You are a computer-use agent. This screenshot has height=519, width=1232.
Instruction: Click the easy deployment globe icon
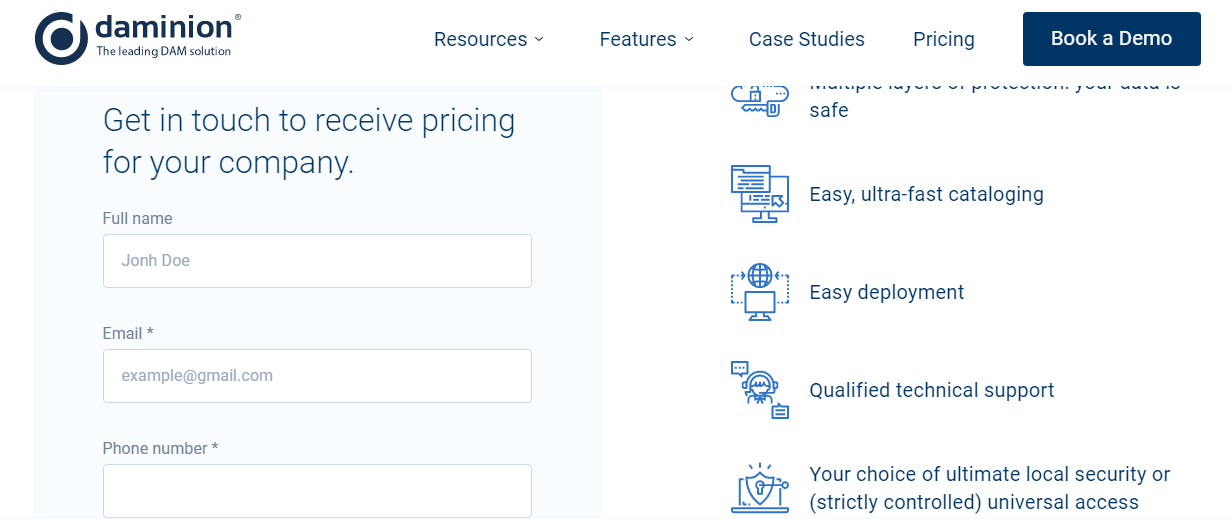tap(759, 292)
